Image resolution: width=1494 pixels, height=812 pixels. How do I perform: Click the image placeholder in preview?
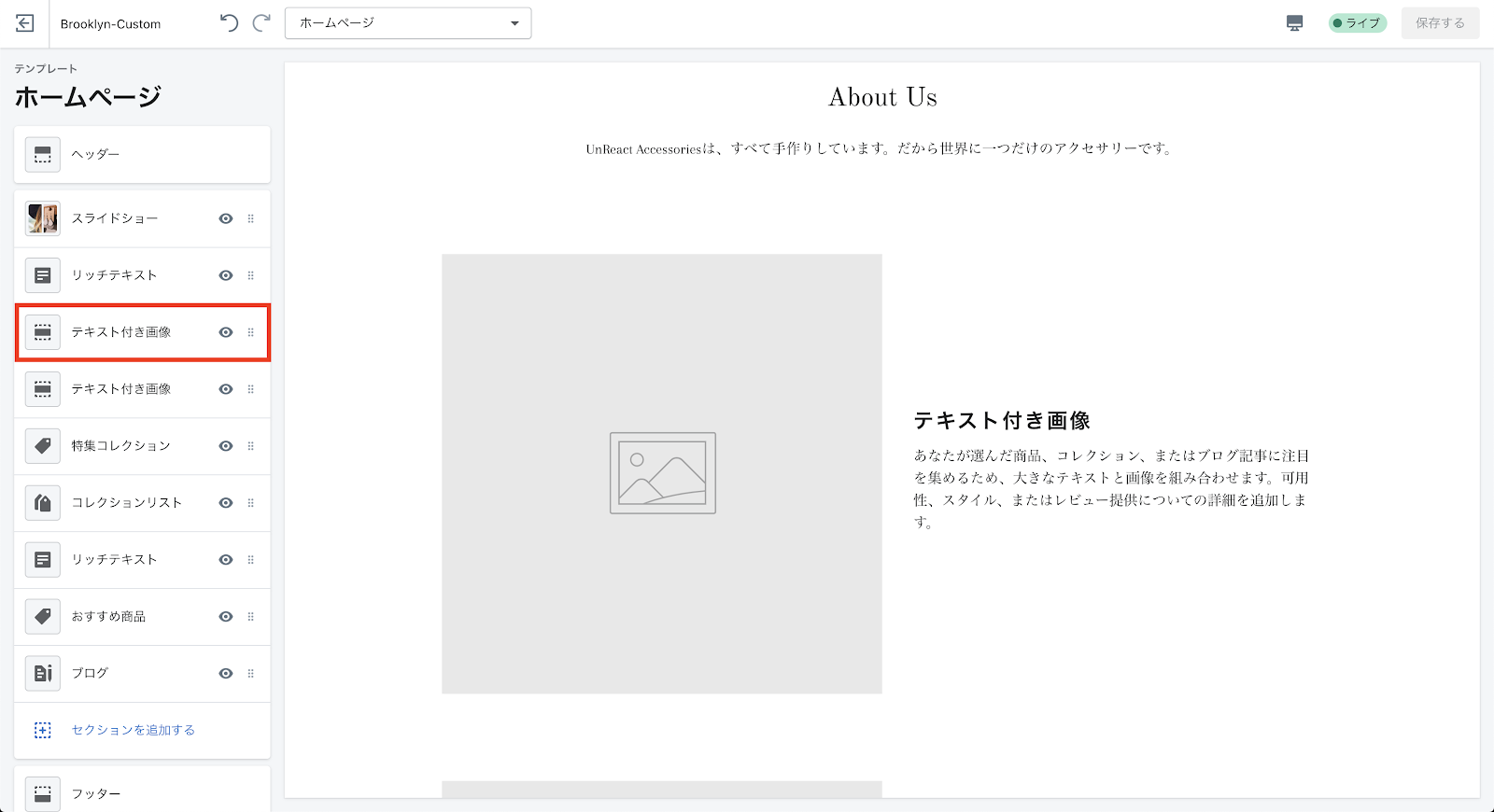coord(662,473)
